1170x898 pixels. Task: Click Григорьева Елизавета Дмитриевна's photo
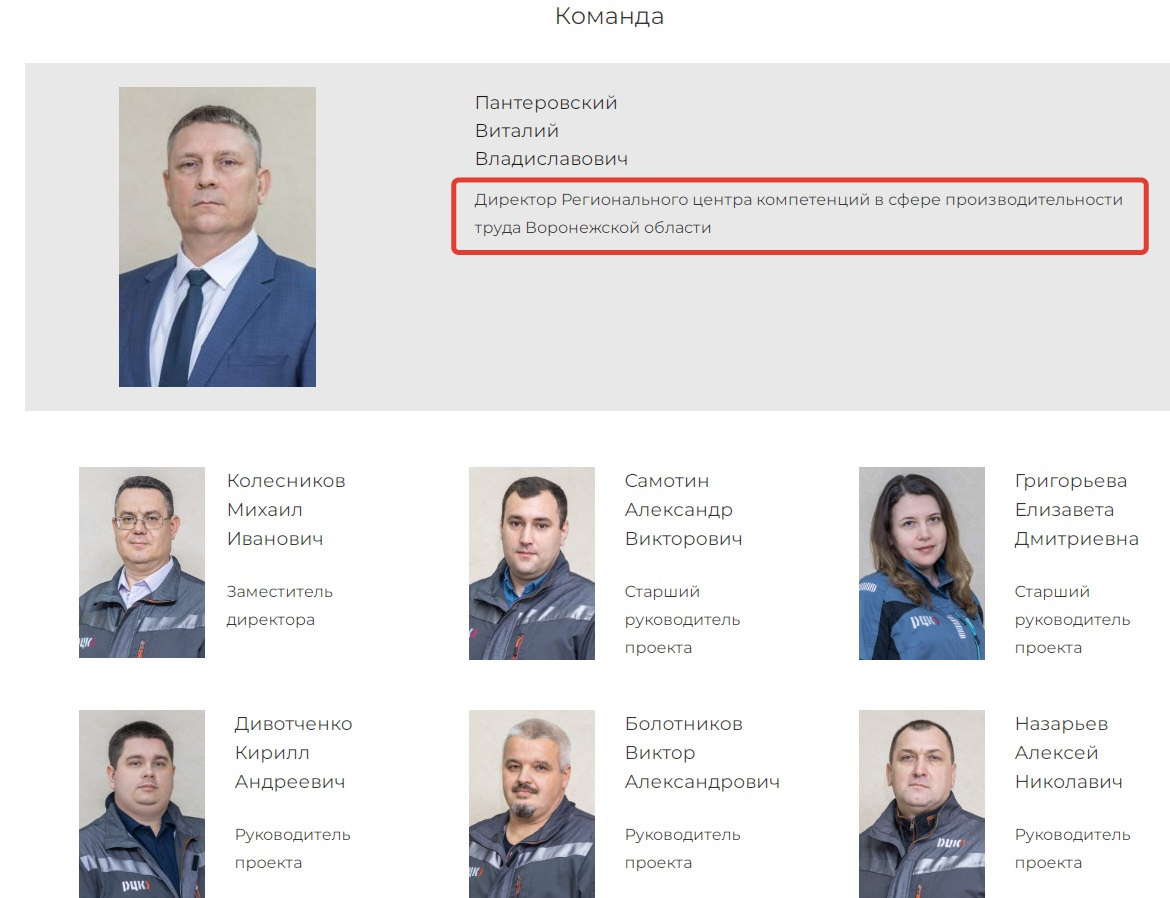pyautogui.click(x=922, y=563)
